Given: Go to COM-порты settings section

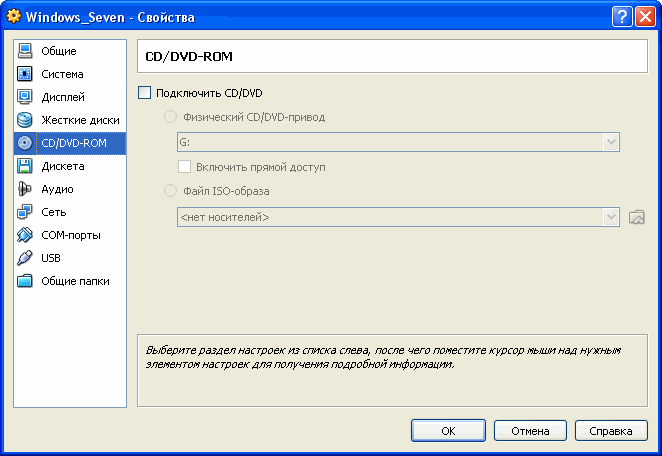Looking at the screenshot, I should (x=70, y=235).
